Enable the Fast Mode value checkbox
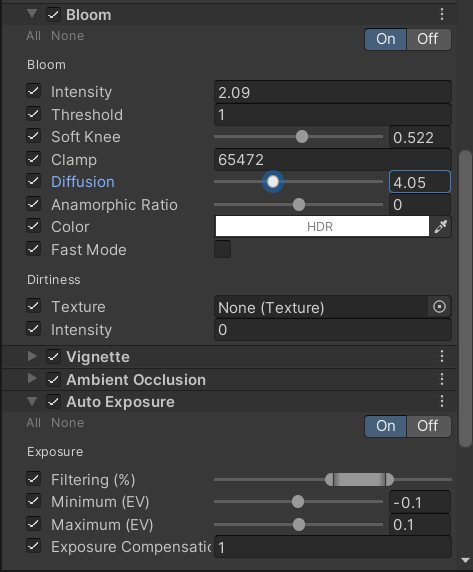 (x=222, y=249)
